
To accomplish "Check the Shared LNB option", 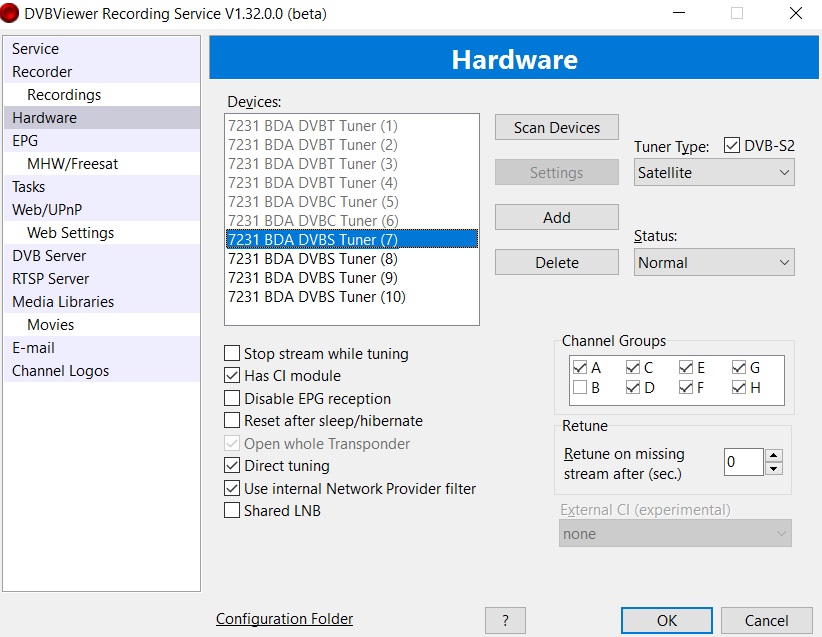I will coord(232,511).
